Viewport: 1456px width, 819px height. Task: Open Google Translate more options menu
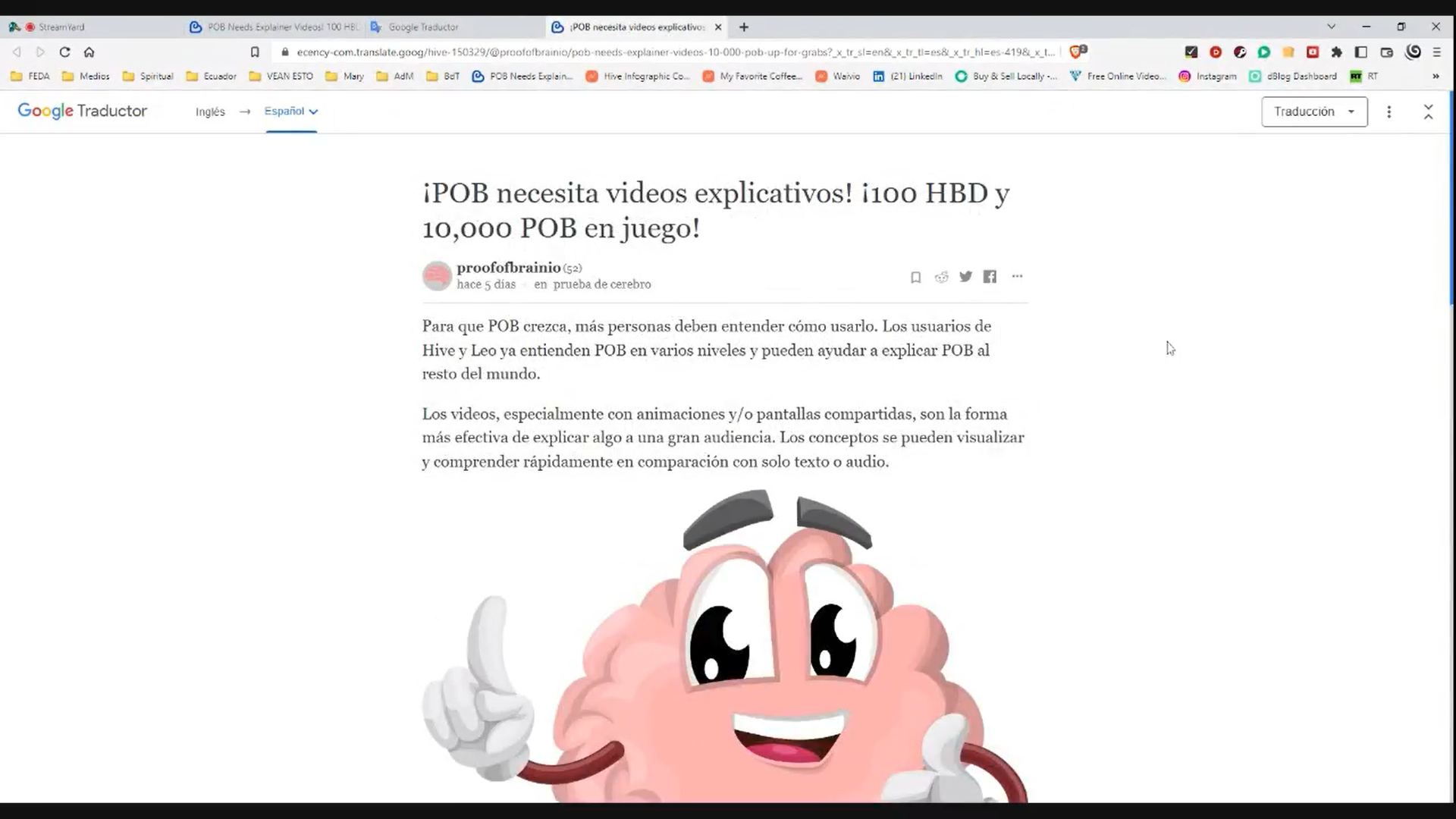[x=1389, y=111]
